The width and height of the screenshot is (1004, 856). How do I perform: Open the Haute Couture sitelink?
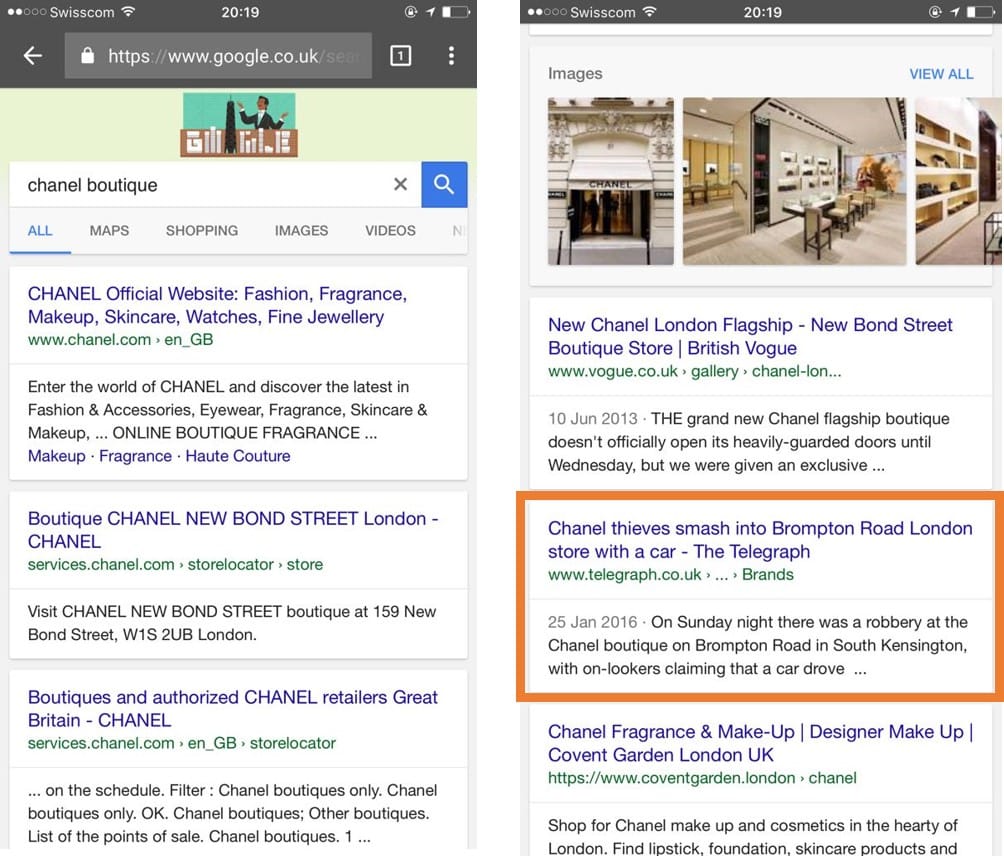[x=238, y=456]
